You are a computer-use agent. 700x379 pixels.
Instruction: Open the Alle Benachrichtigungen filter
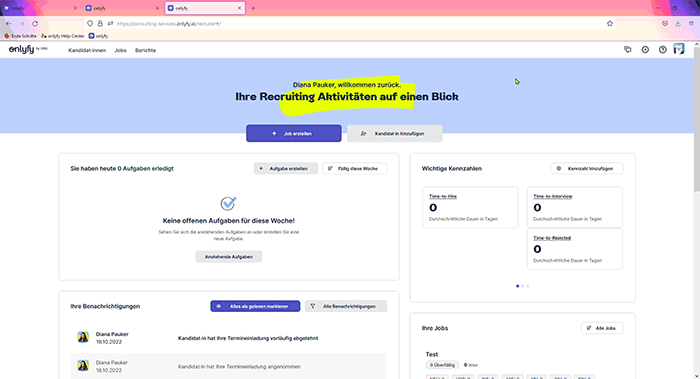tap(346, 306)
